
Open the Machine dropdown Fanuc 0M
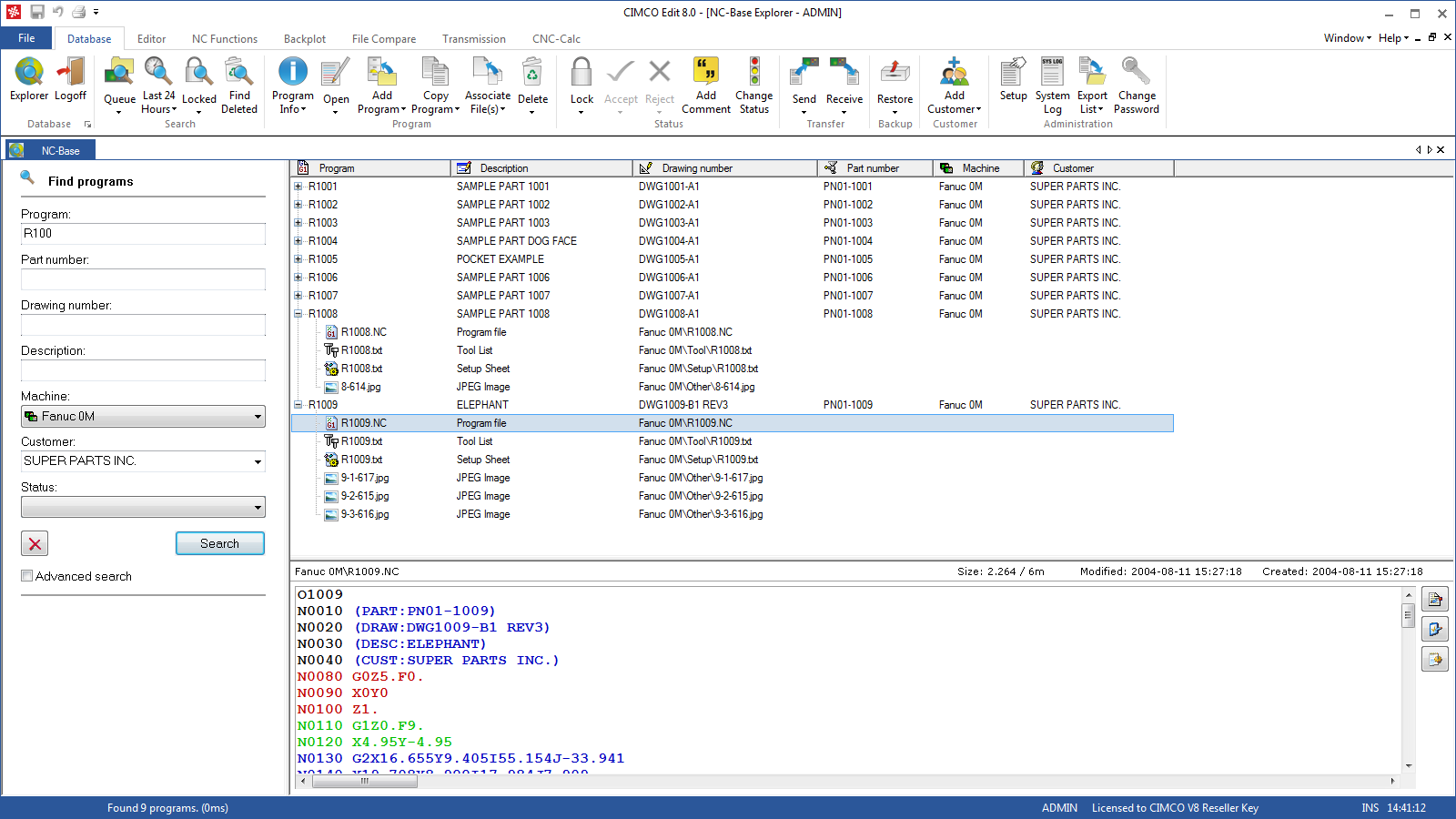point(143,416)
